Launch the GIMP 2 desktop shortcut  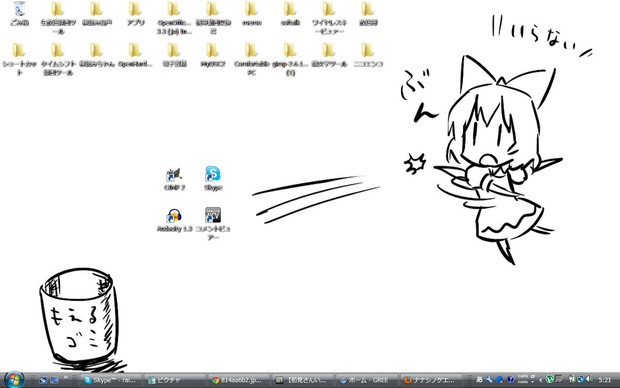[174, 179]
